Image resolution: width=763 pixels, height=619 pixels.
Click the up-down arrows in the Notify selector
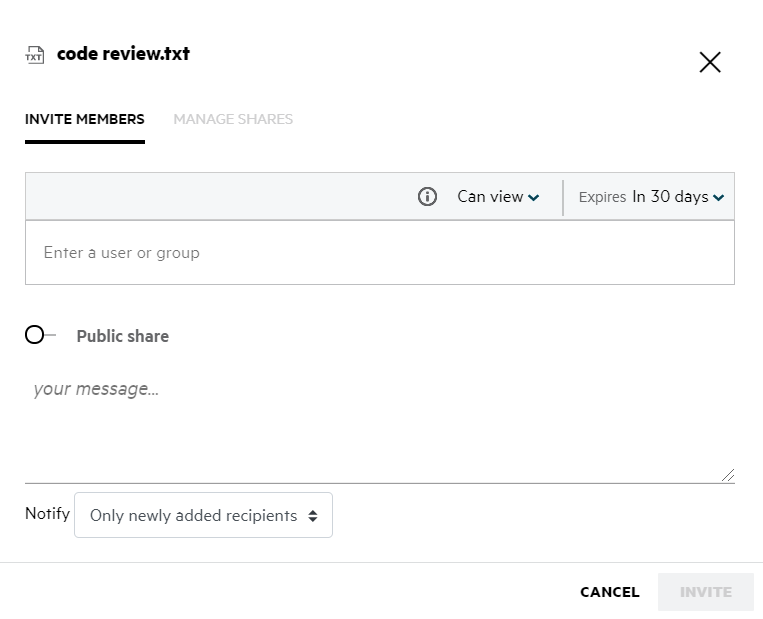pyautogui.click(x=313, y=516)
